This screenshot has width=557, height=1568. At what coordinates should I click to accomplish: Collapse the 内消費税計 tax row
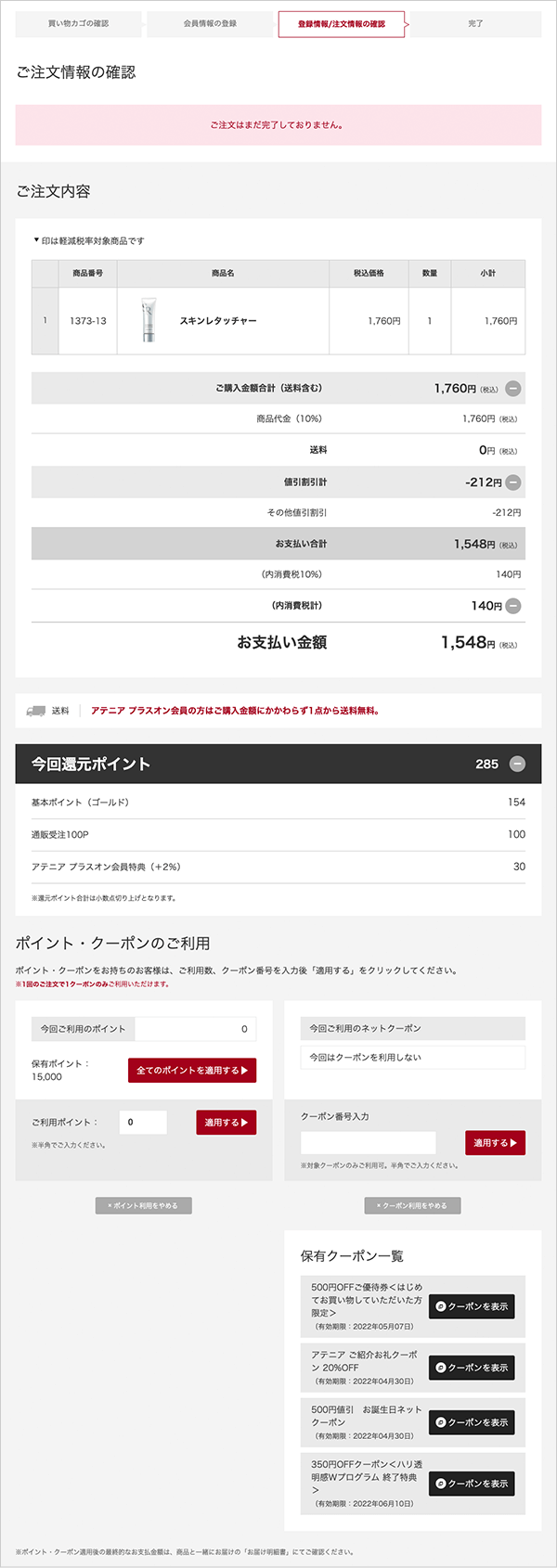pyautogui.click(x=513, y=606)
